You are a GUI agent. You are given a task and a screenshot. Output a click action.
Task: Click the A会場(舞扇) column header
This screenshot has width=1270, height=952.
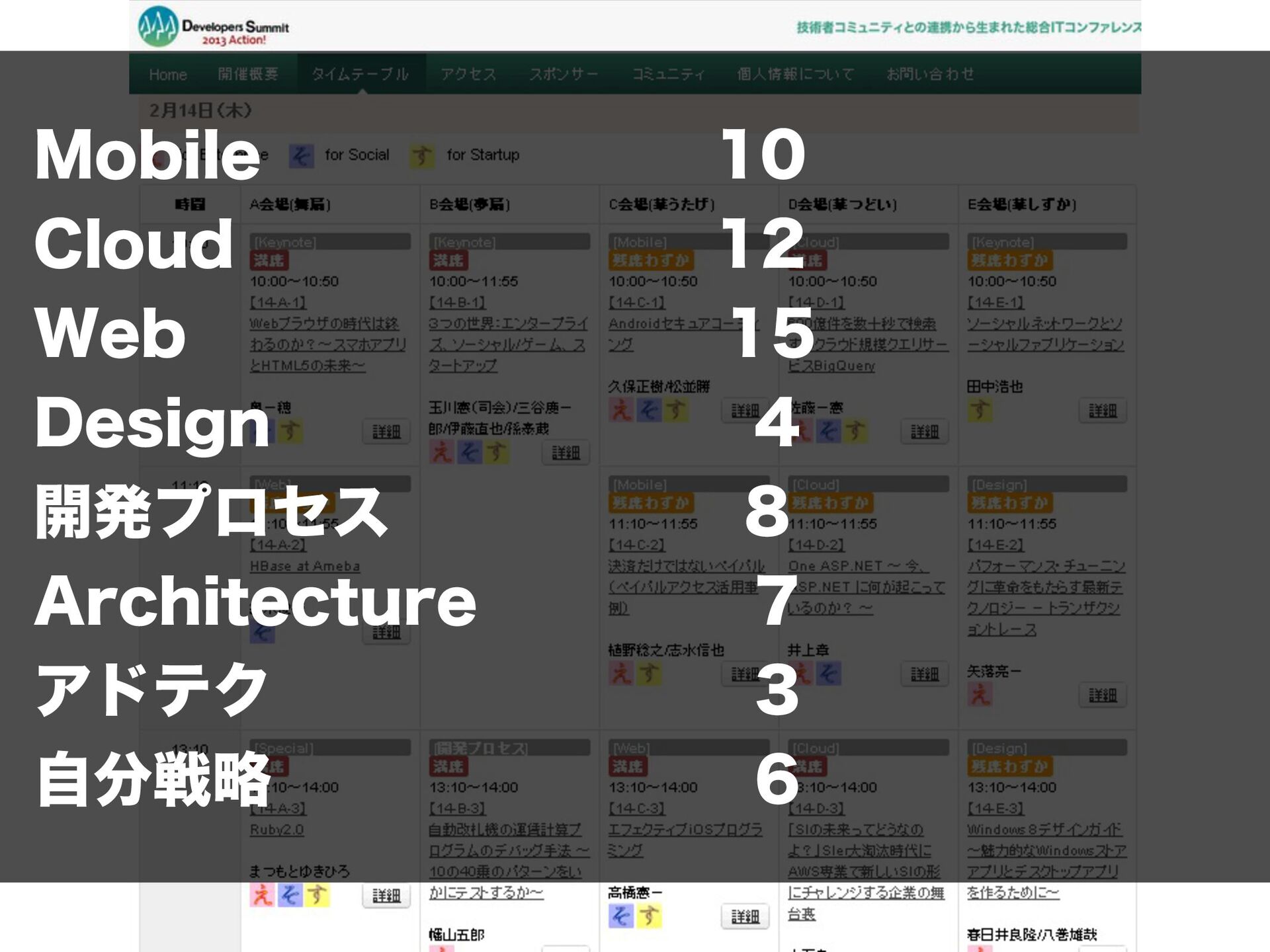pyautogui.click(x=290, y=204)
